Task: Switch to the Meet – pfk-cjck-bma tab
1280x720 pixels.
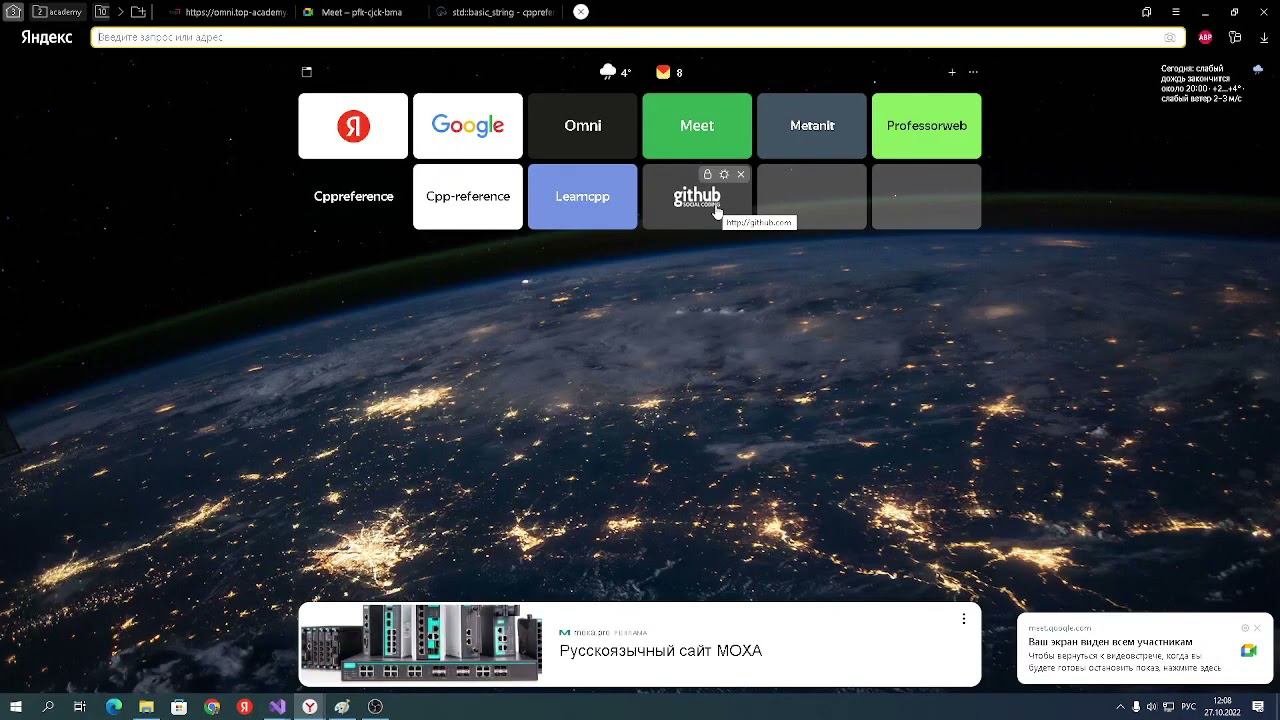Action: [361, 12]
